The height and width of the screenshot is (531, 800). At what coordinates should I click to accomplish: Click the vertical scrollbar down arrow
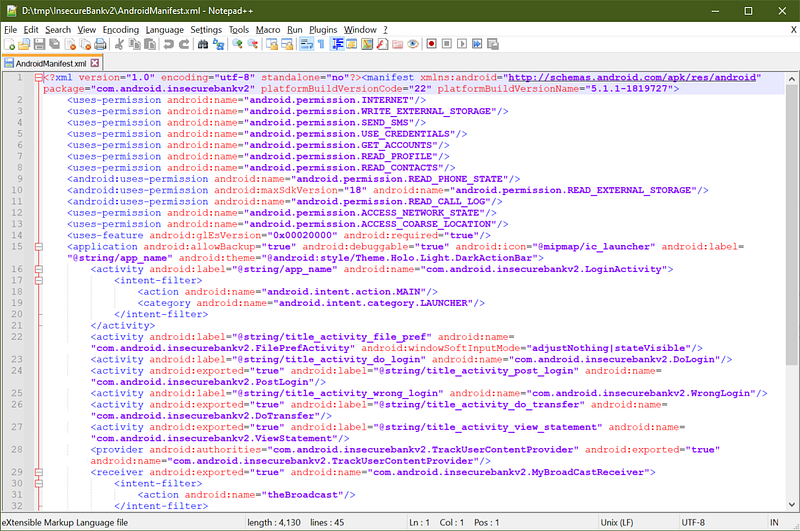coord(791,504)
